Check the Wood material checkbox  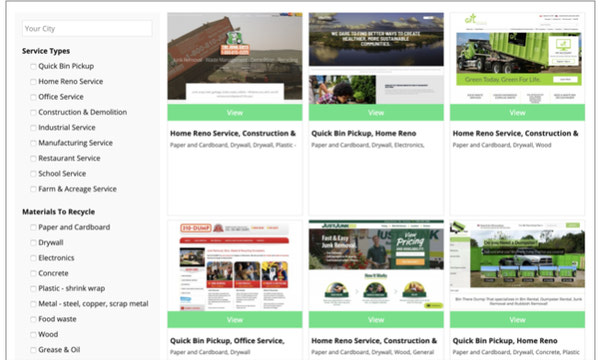(33, 335)
